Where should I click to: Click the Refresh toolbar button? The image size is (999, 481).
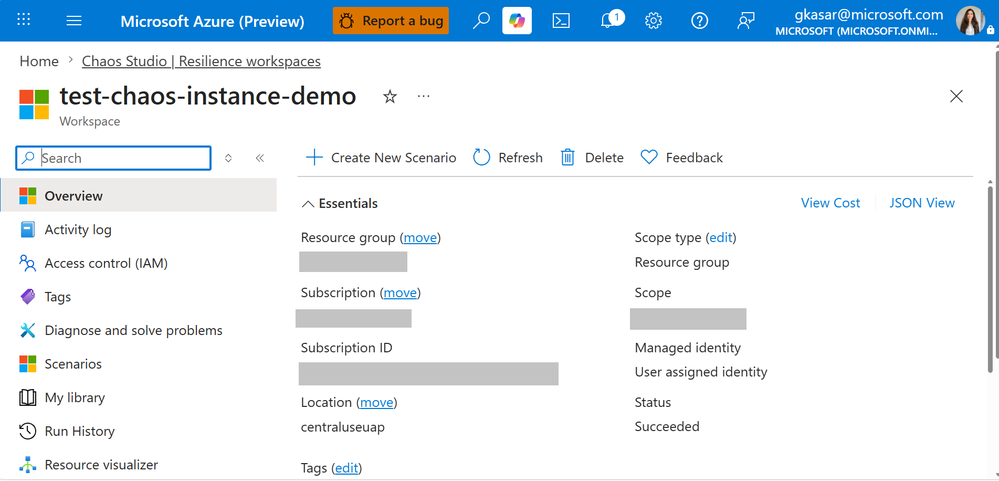click(x=508, y=157)
